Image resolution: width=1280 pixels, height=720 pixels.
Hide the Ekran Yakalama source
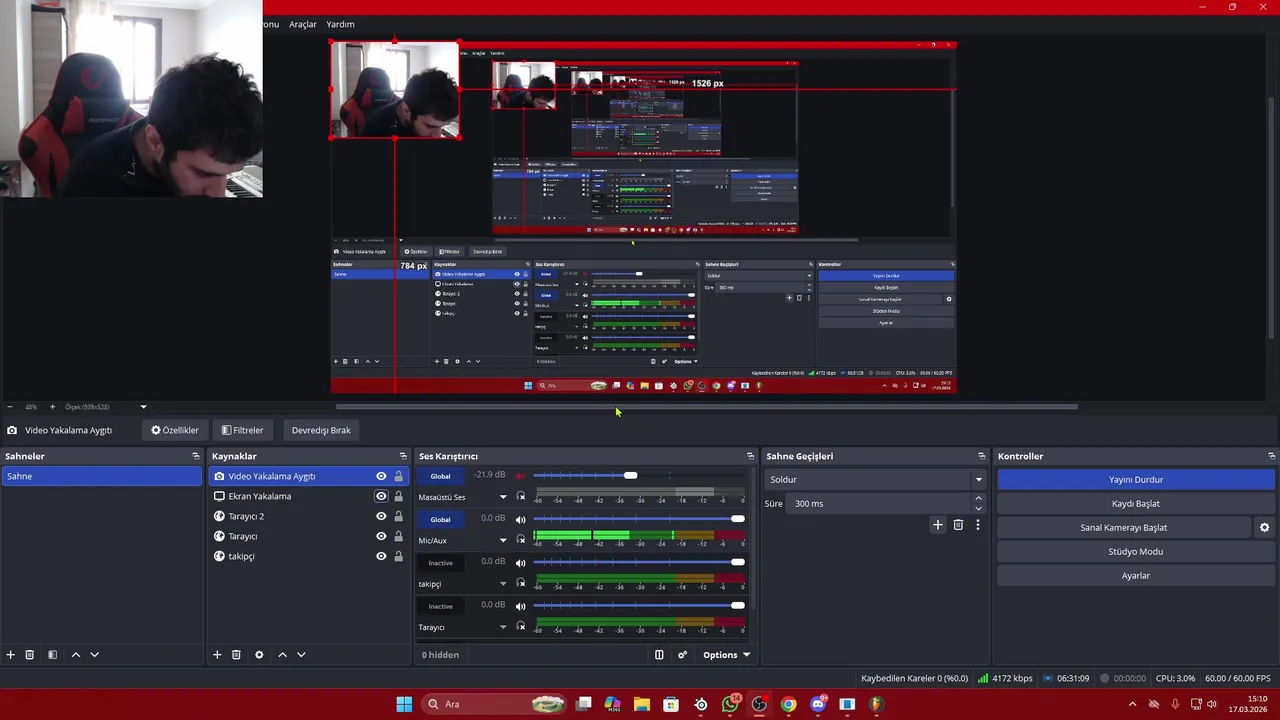[x=381, y=496]
